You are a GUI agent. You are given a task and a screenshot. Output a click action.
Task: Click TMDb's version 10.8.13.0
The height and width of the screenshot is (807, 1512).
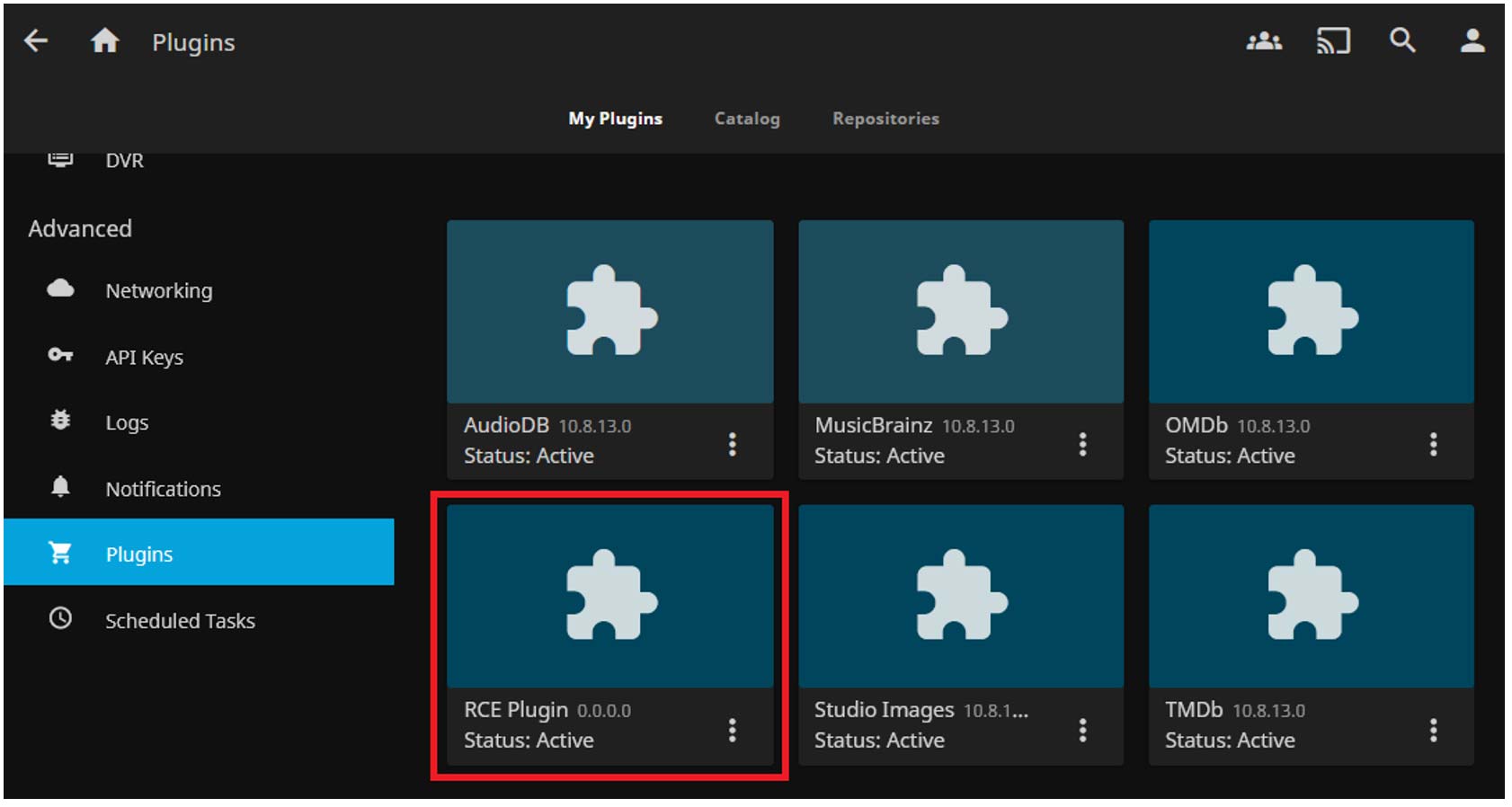coord(1268,711)
